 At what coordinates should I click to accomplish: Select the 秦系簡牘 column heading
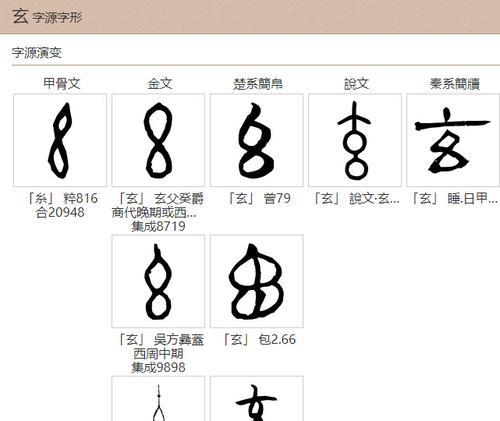[x=455, y=84]
